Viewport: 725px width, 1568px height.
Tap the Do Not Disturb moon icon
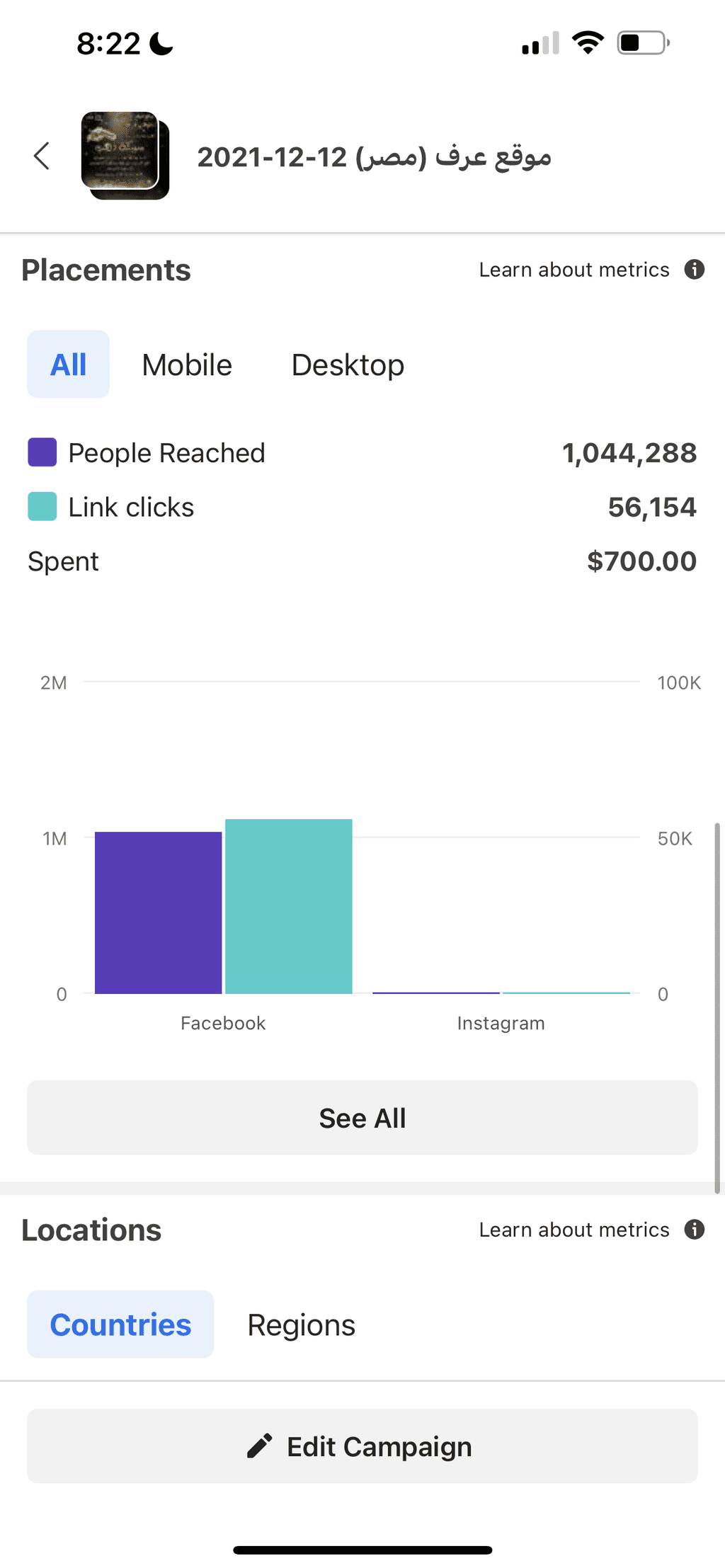click(x=161, y=44)
